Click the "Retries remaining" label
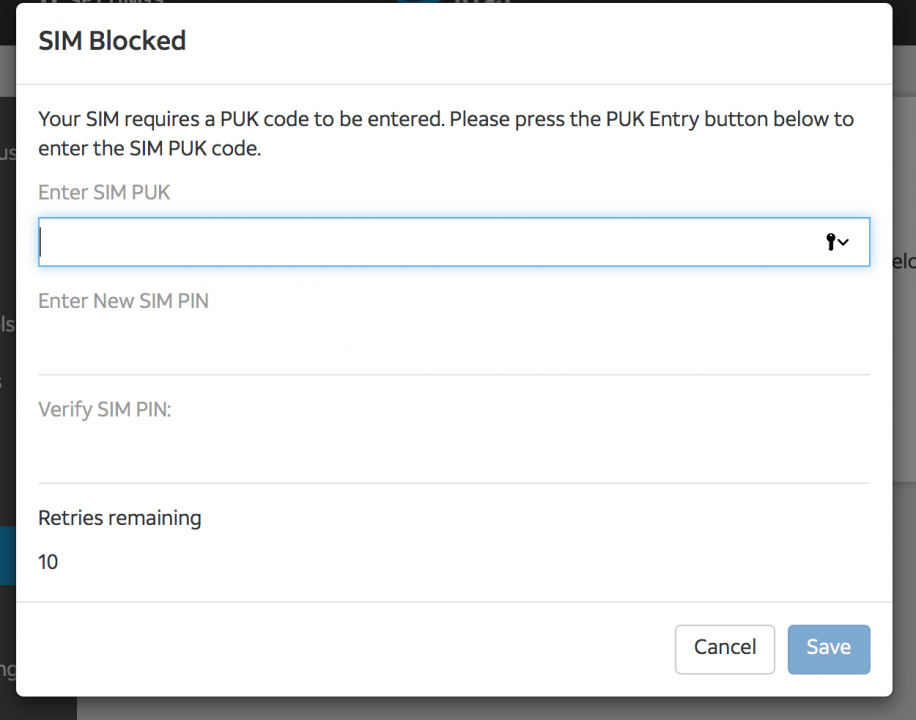 [119, 518]
